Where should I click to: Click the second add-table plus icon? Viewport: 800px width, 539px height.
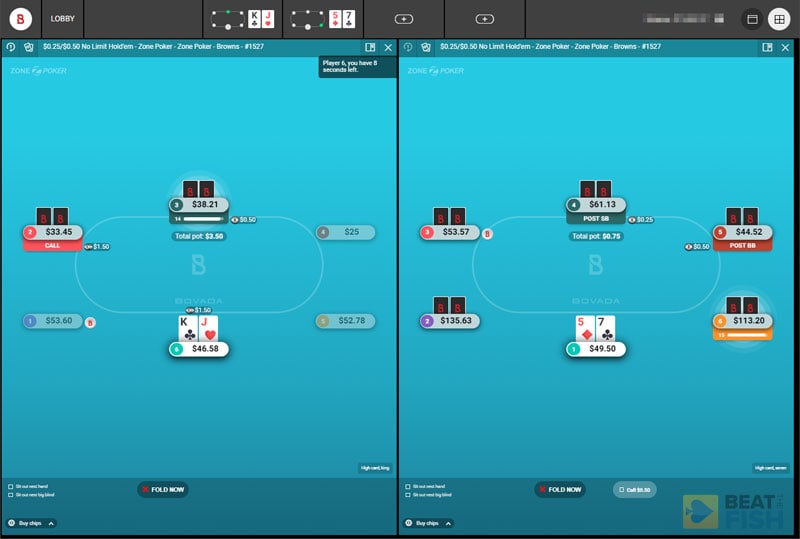pos(484,19)
